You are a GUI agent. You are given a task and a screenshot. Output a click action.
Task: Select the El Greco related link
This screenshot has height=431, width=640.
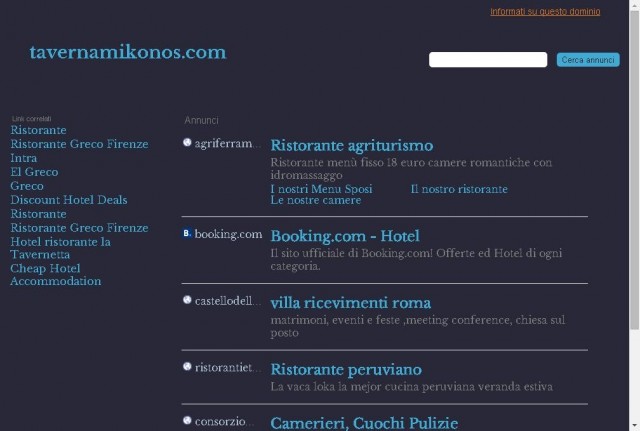34,172
